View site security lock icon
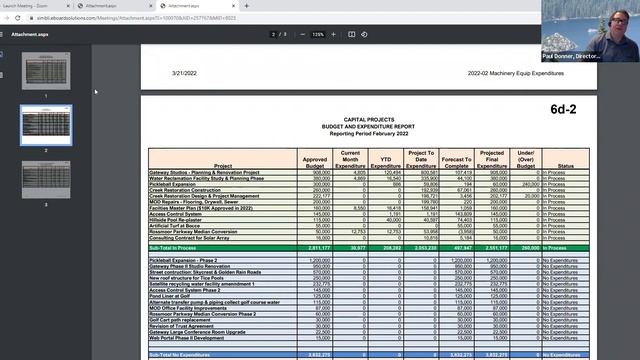Screen dimensions: 640x360 31,18
